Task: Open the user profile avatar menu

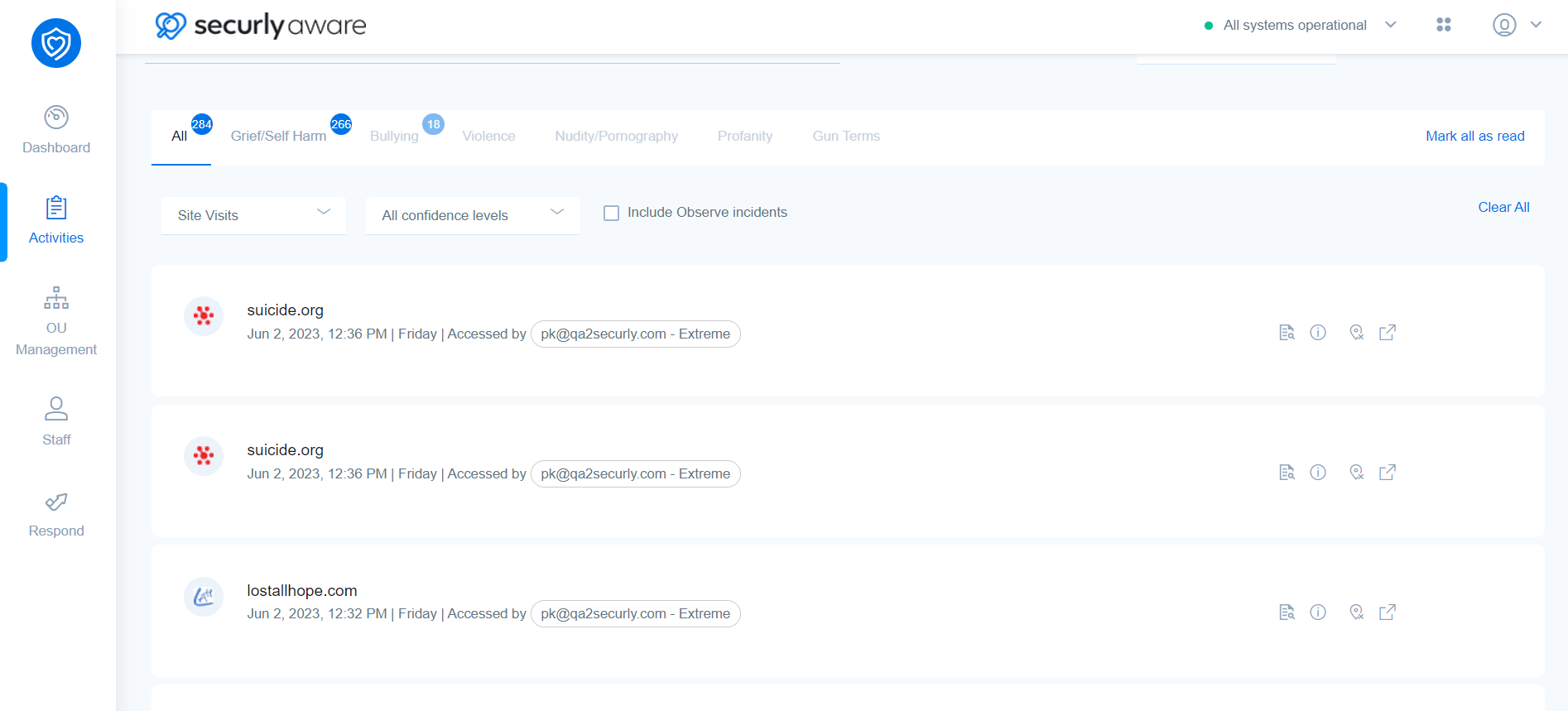Action: pyautogui.click(x=1504, y=25)
